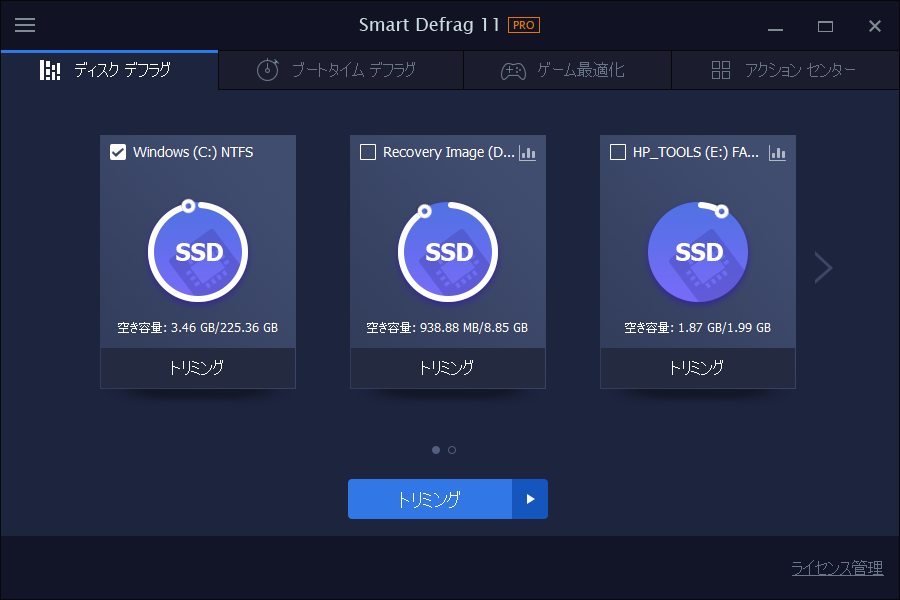Open the ゲーム最適化 tab
Image resolution: width=900 pixels, height=600 pixels.
pos(567,70)
